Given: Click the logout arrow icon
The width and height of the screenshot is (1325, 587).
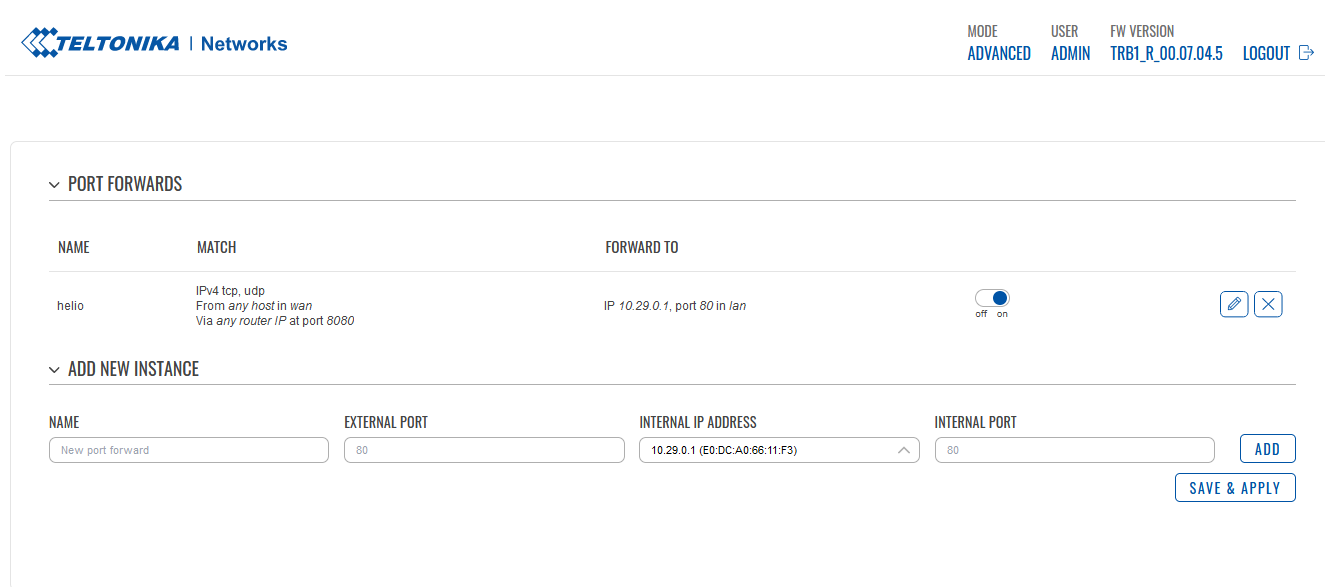Looking at the screenshot, I should [1306, 53].
